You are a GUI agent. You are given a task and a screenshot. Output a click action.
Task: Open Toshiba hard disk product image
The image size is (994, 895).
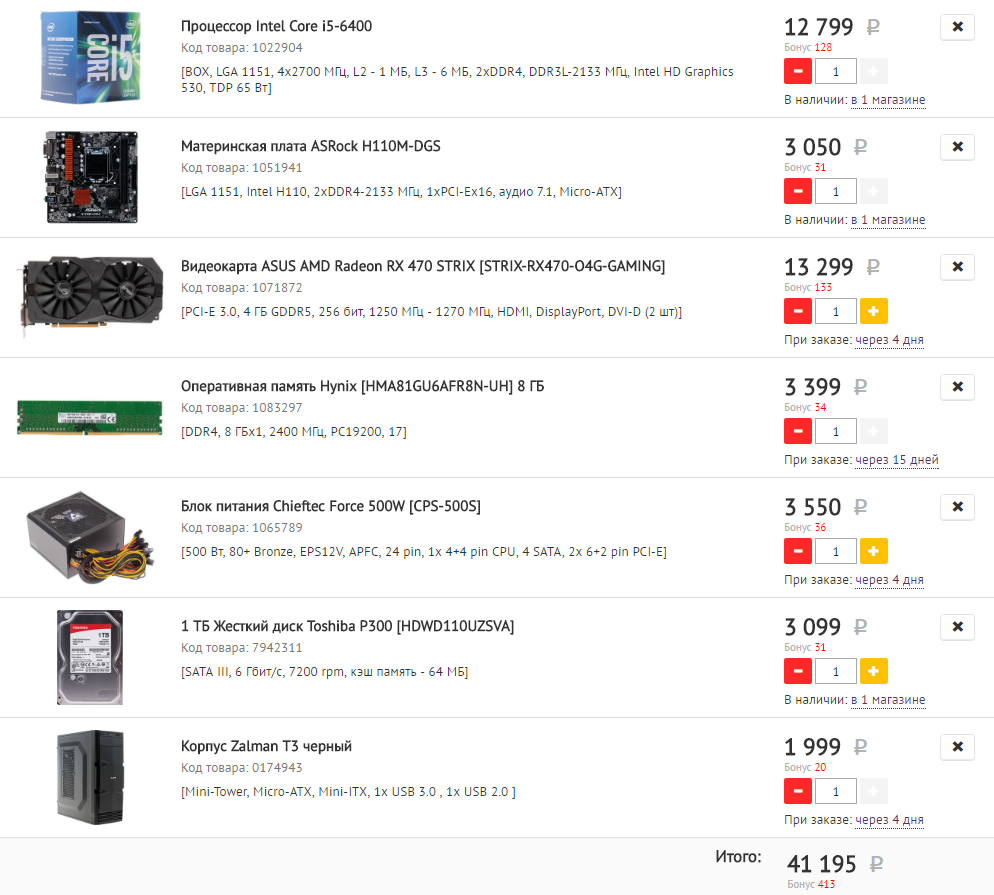(90, 657)
